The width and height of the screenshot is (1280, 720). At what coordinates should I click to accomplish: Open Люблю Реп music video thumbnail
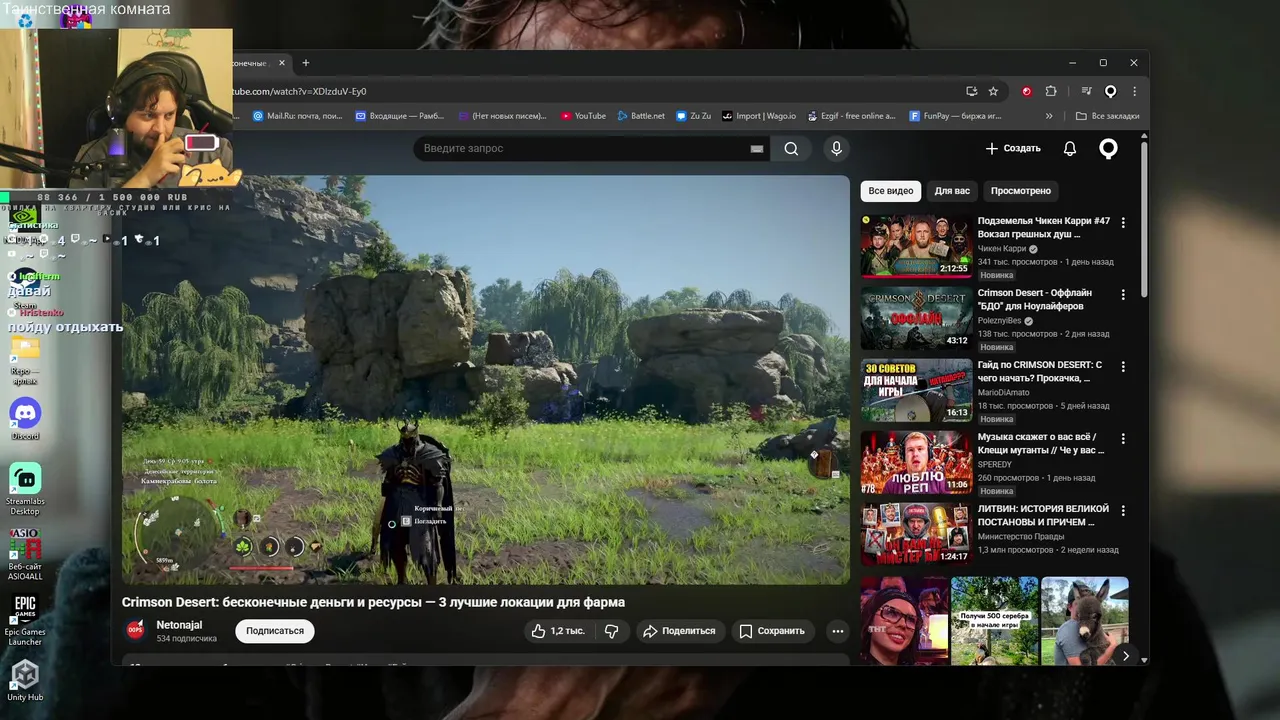(x=916, y=462)
